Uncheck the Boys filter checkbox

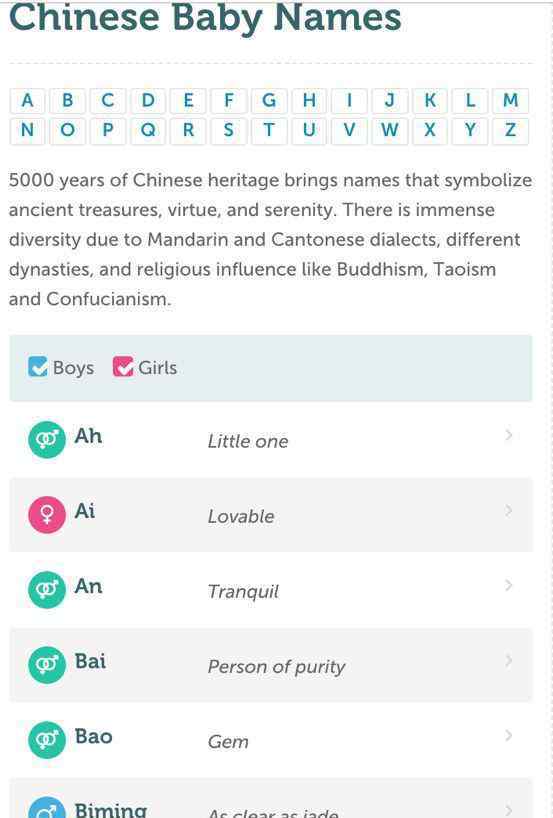coord(38,367)
